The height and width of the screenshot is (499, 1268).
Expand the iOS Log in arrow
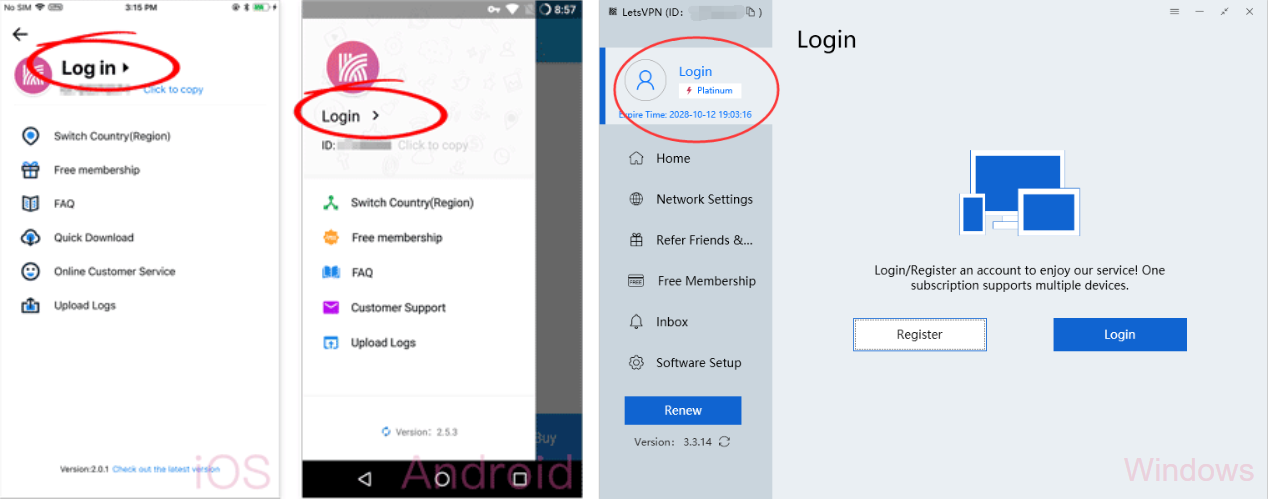coord(126,68)
